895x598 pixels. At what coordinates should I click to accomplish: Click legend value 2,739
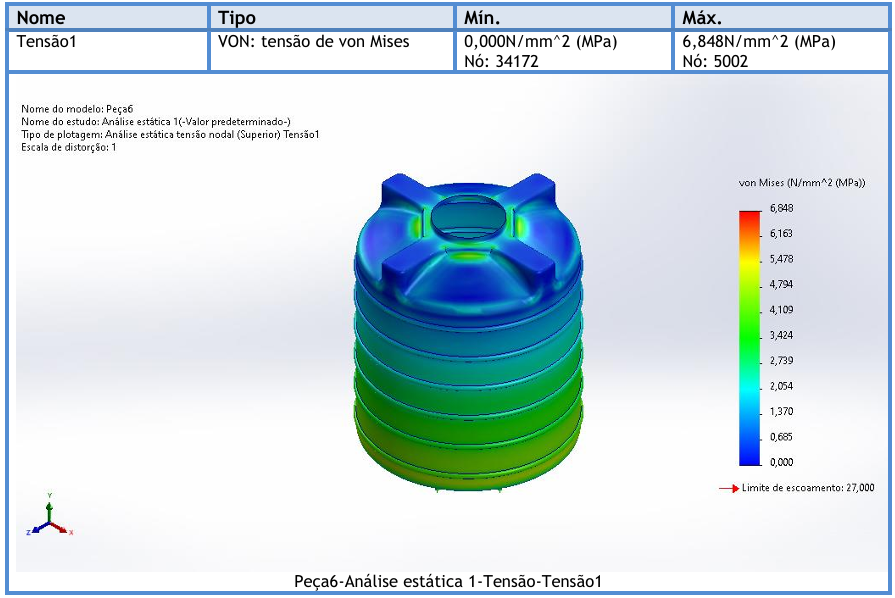[x=781, y=361]
